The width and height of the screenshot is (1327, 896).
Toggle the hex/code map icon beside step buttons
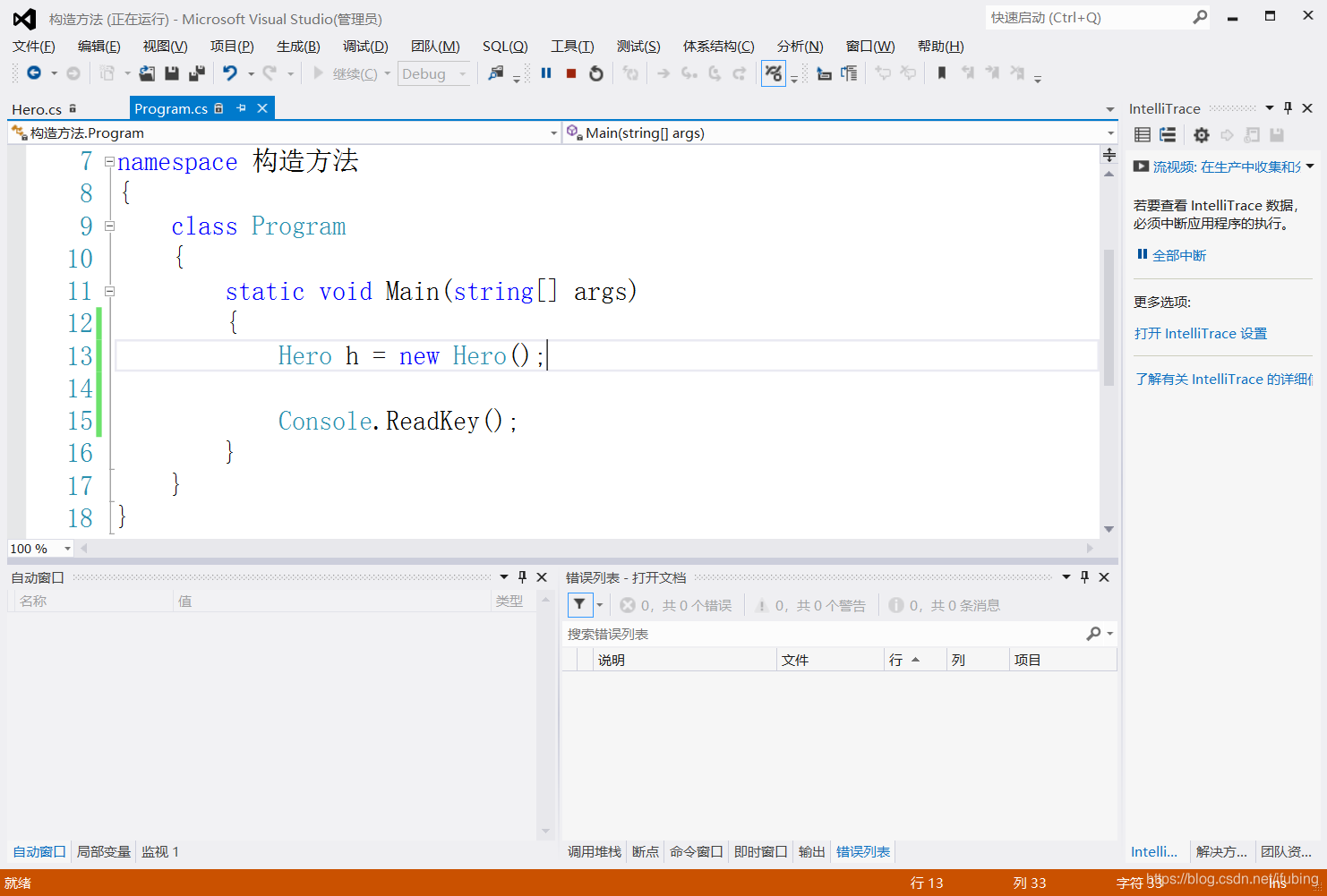pyautogui.click(x=774, y=73)
